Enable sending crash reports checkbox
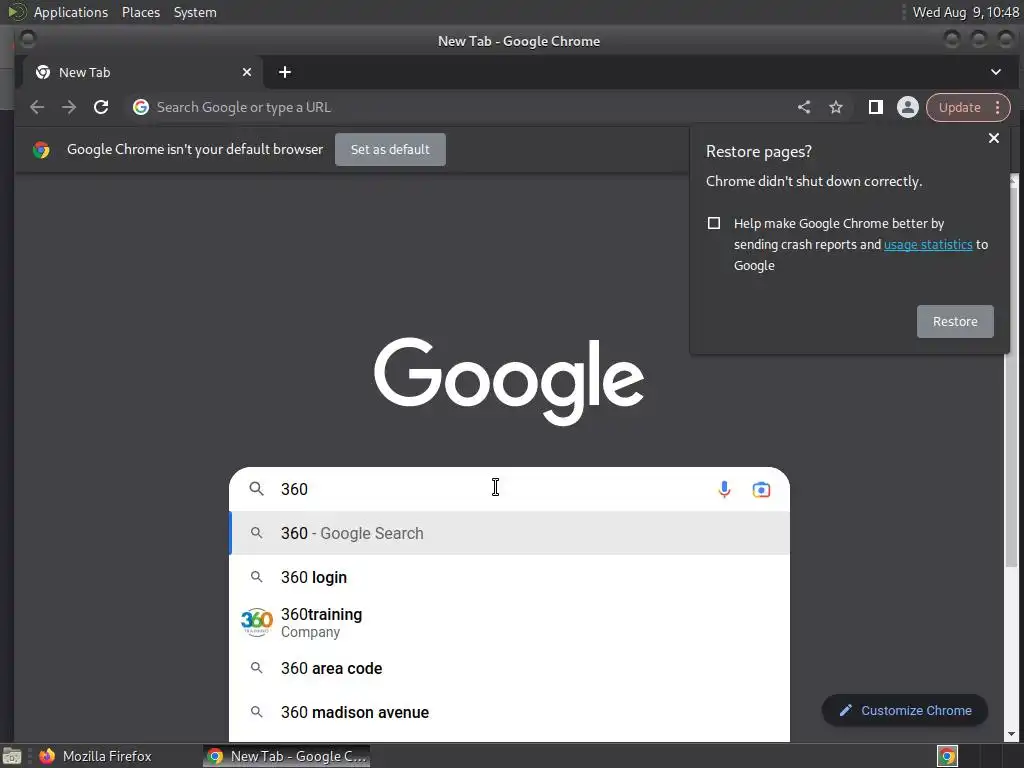Image resolution: width=1024 pixels, height=768 pixels. [x=714, y=223]
